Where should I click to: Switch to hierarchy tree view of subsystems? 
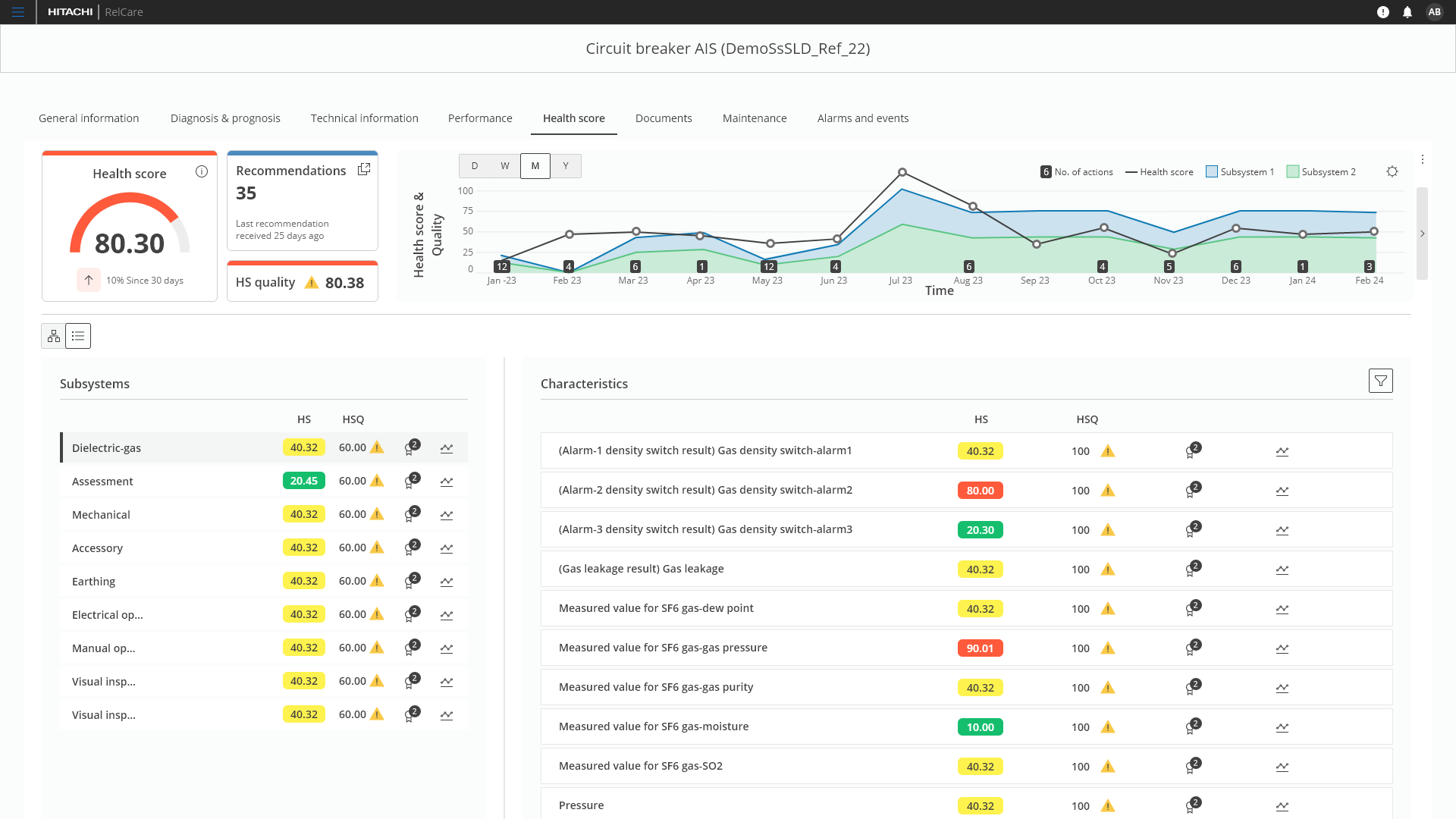click(x=53, y=335)
